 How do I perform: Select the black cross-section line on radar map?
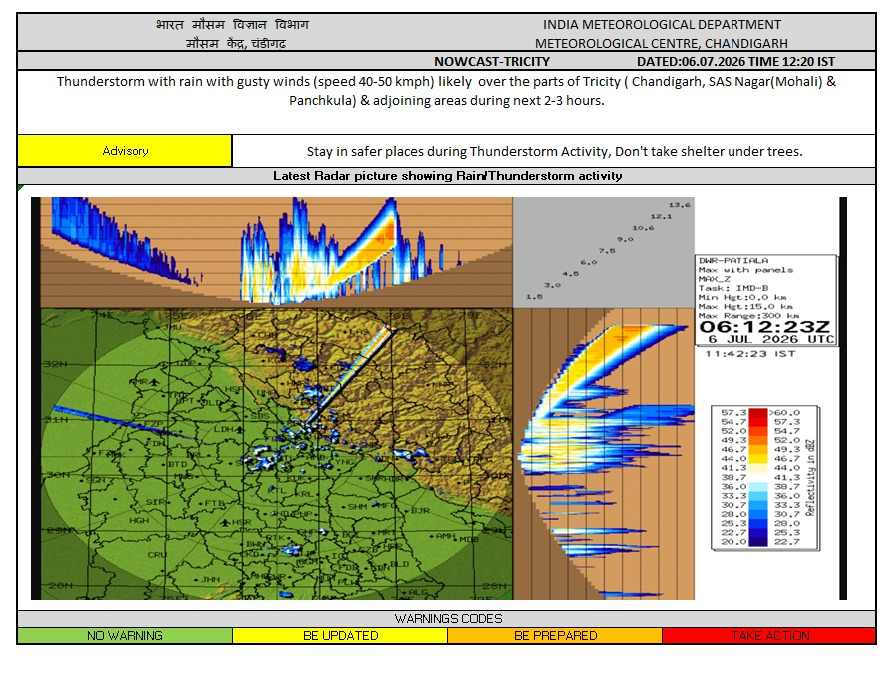[x=351, y=376]
